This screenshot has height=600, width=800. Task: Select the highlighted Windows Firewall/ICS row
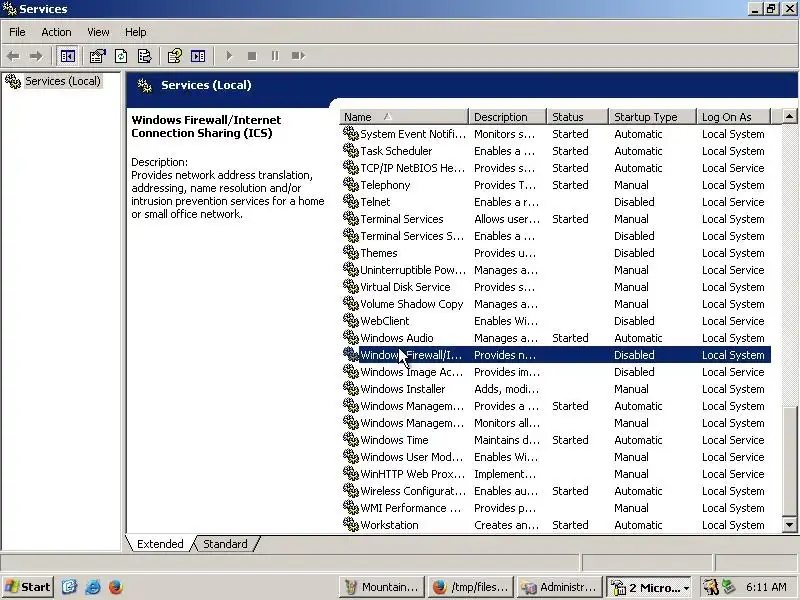[556, 355]
